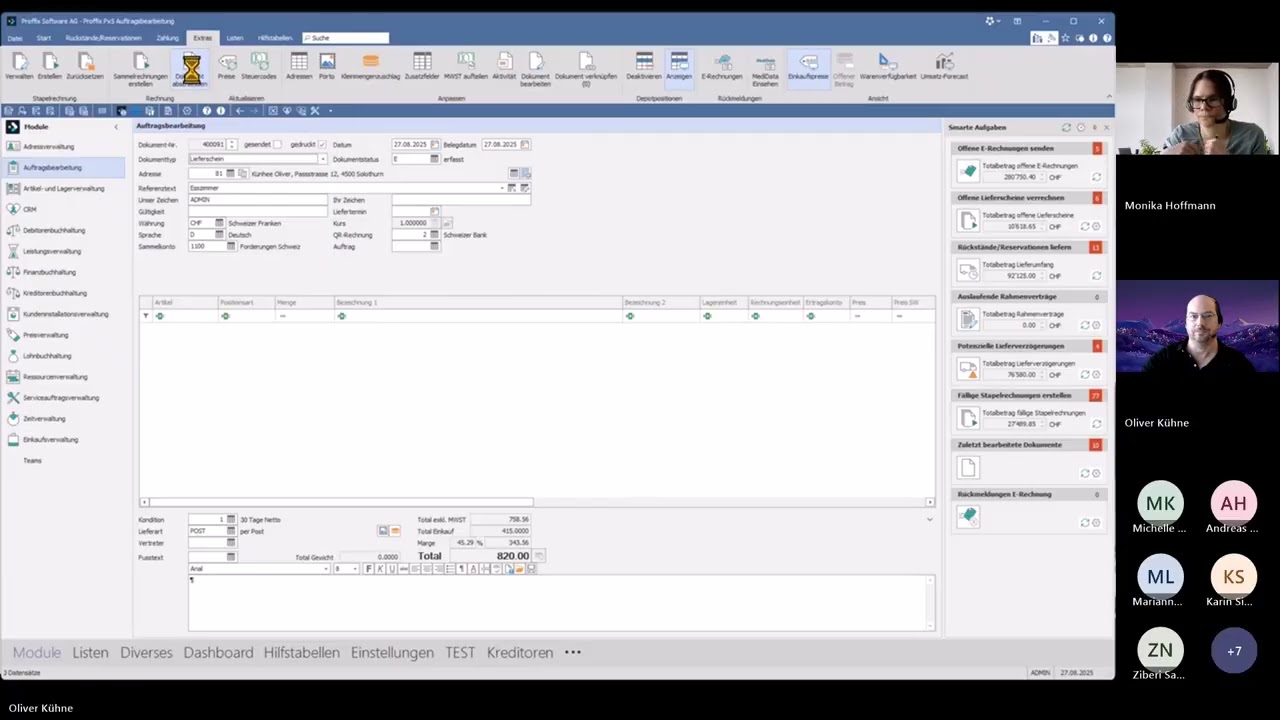Increment the Dokument-Nr. stepper
The height and width of the screenshot is (720, 1280).
(232, 143)
